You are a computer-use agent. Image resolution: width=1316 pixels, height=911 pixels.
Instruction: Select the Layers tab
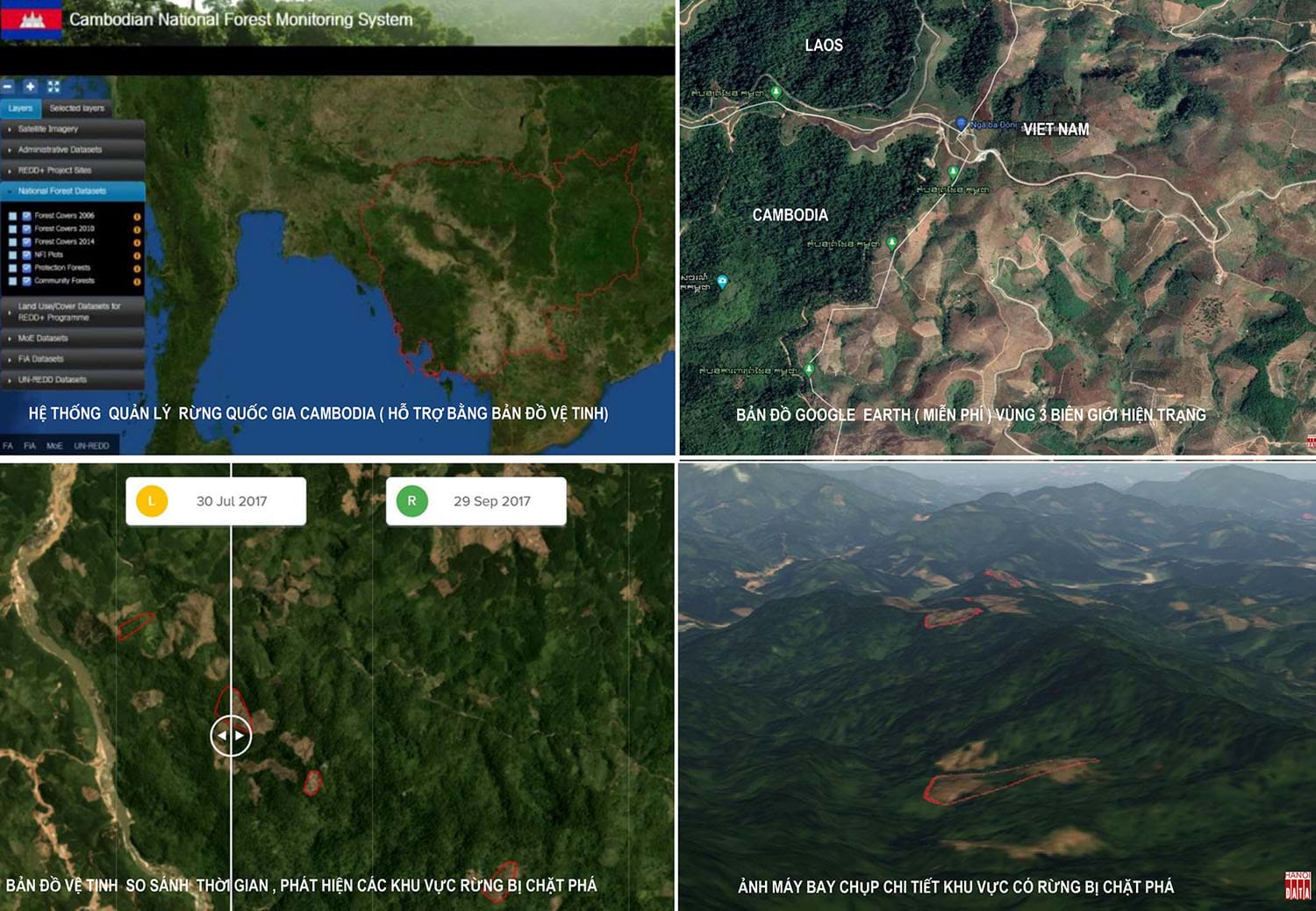(x=20, y=109)
